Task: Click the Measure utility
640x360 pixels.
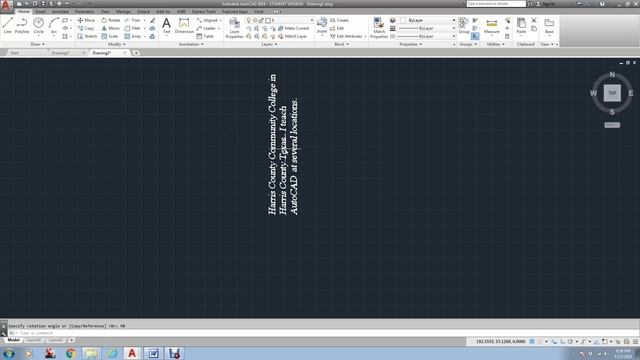Action: click(x=491, y=25)
